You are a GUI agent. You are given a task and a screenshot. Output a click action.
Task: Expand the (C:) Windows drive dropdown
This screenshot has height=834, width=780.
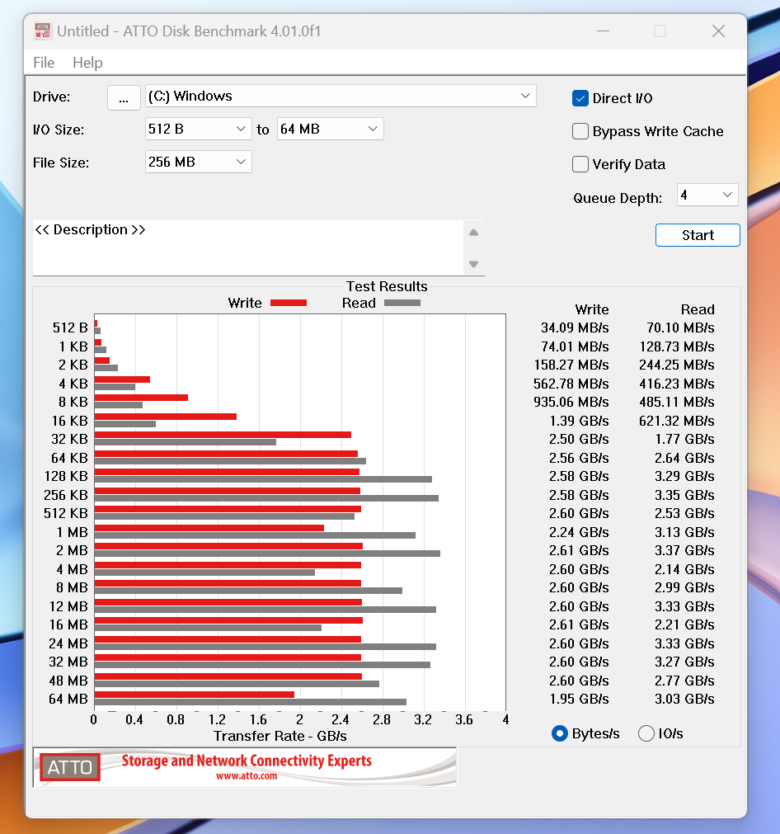tap(341, 96)
